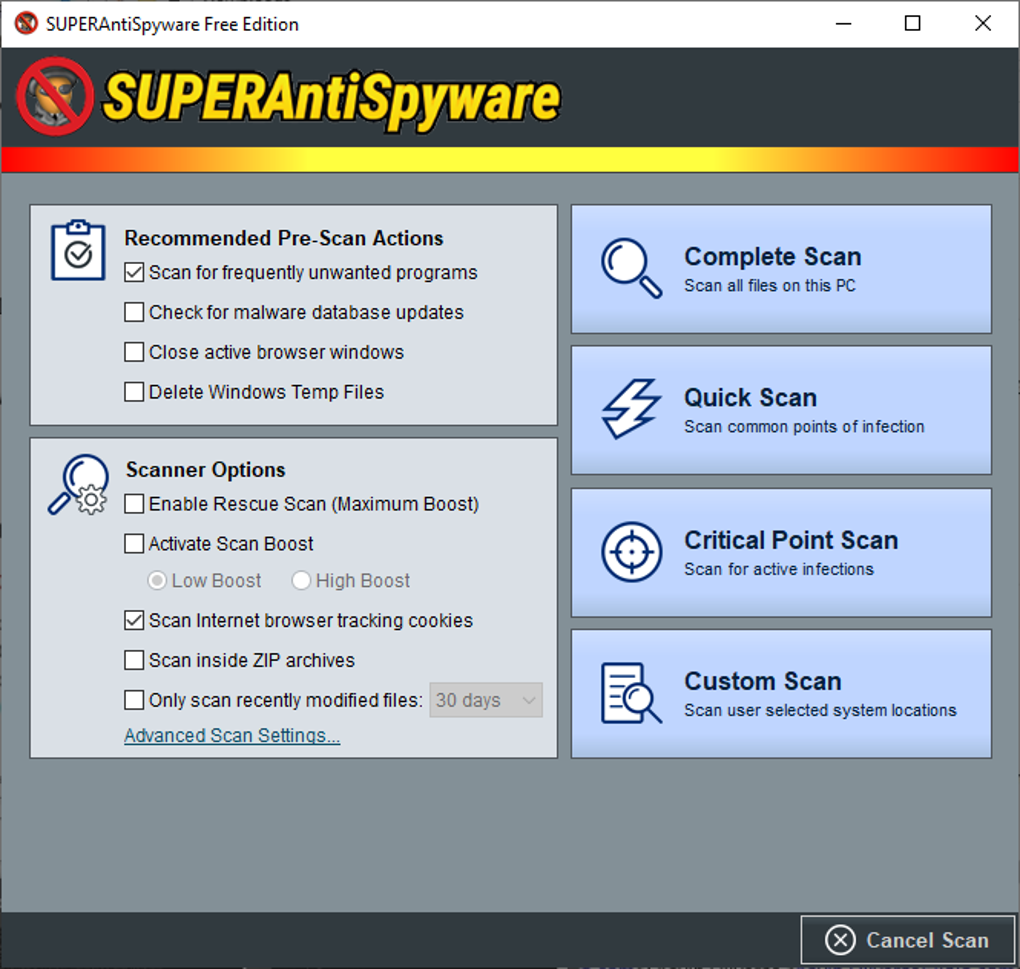Screen dimensions: 1020x969
Task: Open the 30 days dropdown
Action: coord(487,700)
